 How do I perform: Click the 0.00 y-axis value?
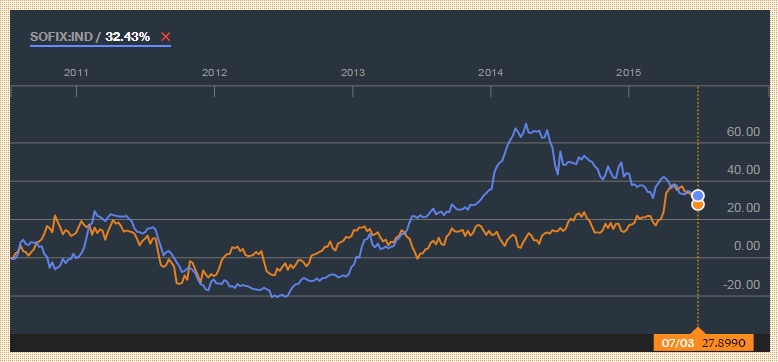click(747, 246)
